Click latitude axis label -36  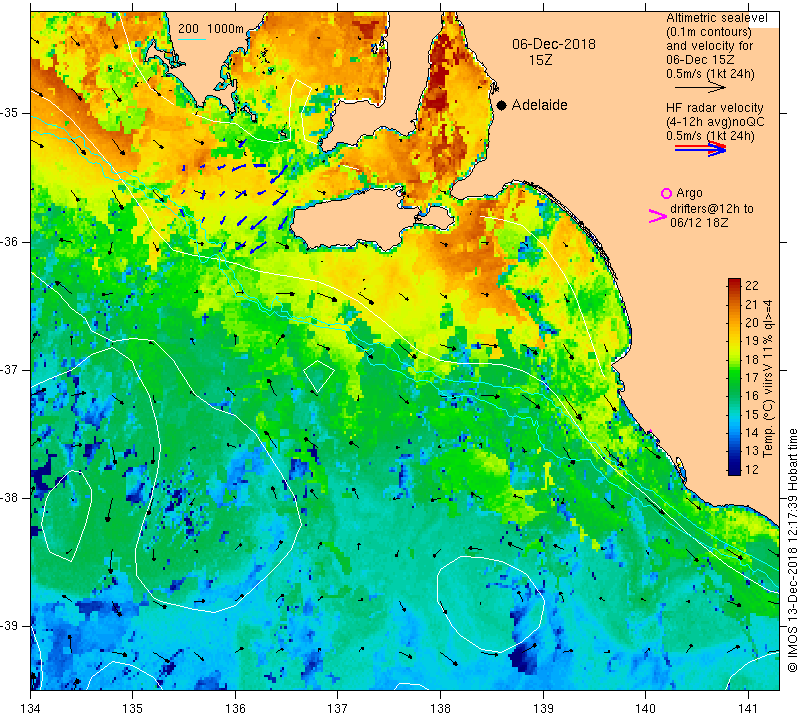pos(10,241)
